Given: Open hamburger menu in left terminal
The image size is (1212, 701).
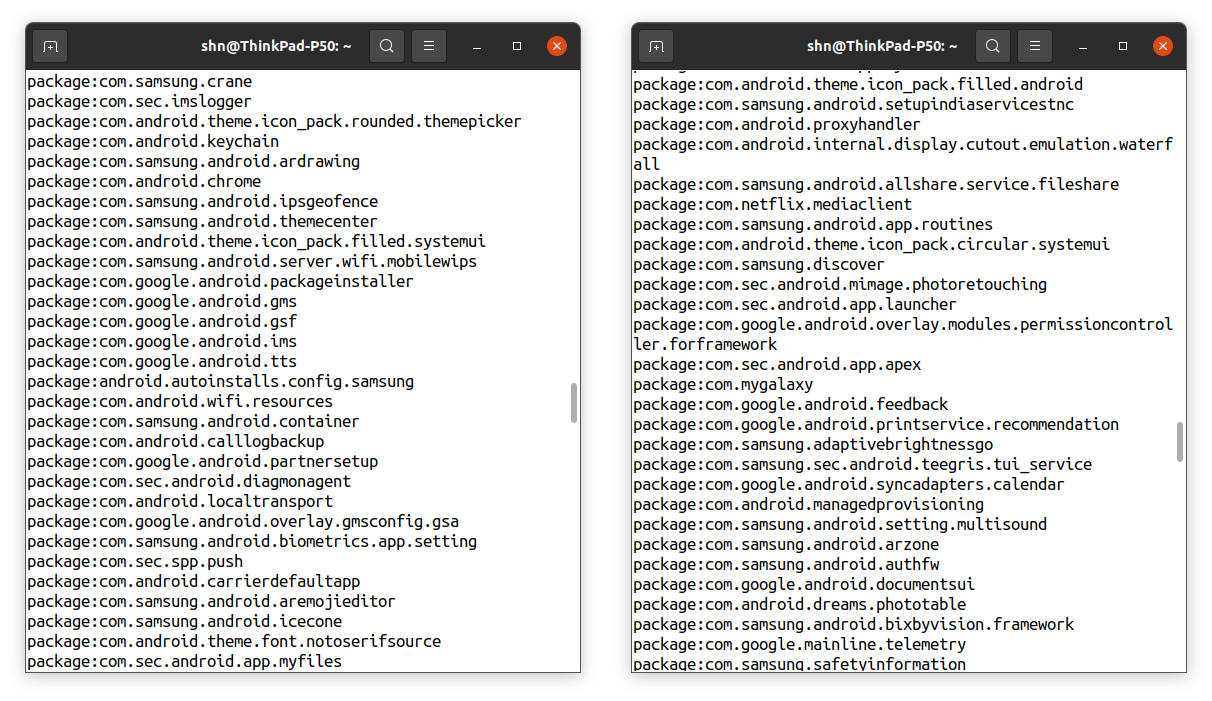Looking at the screenshot, I should point(429,46).
